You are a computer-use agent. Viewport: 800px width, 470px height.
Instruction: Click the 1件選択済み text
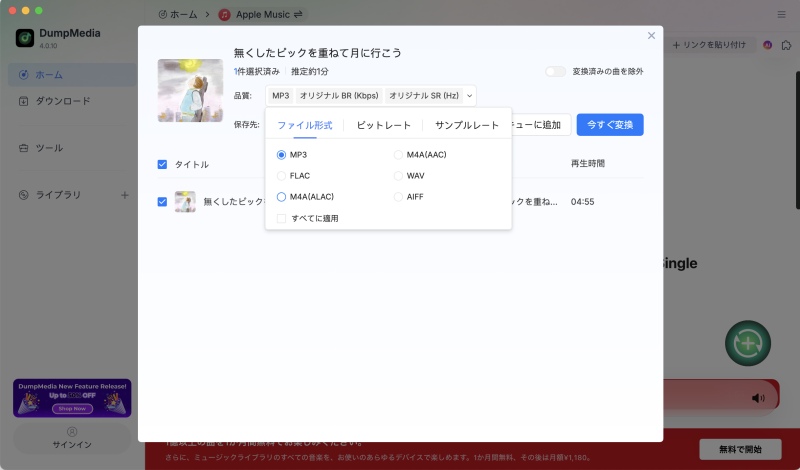(x=257, y=71)
